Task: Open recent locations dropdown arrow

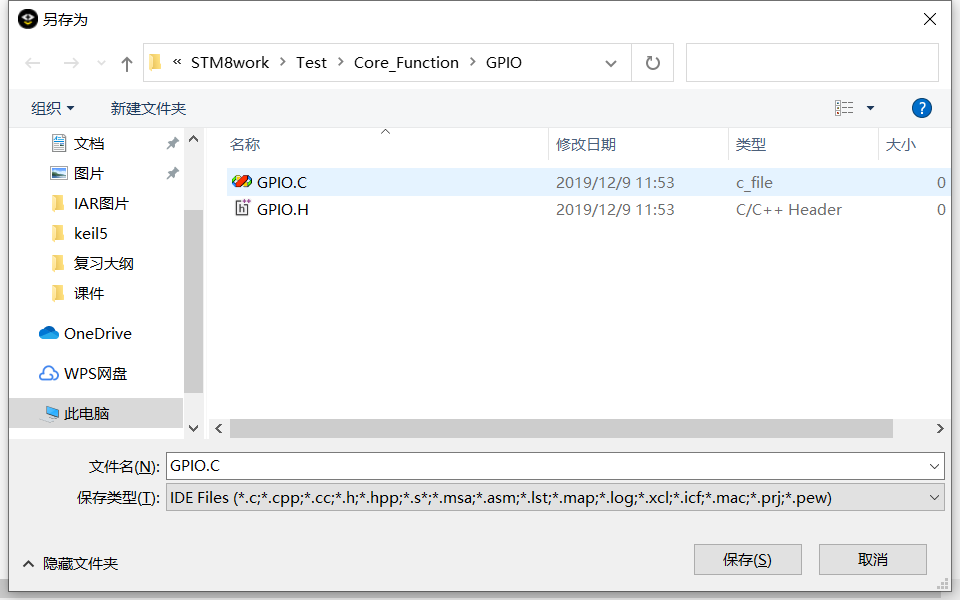Action: tap(101, 62)
